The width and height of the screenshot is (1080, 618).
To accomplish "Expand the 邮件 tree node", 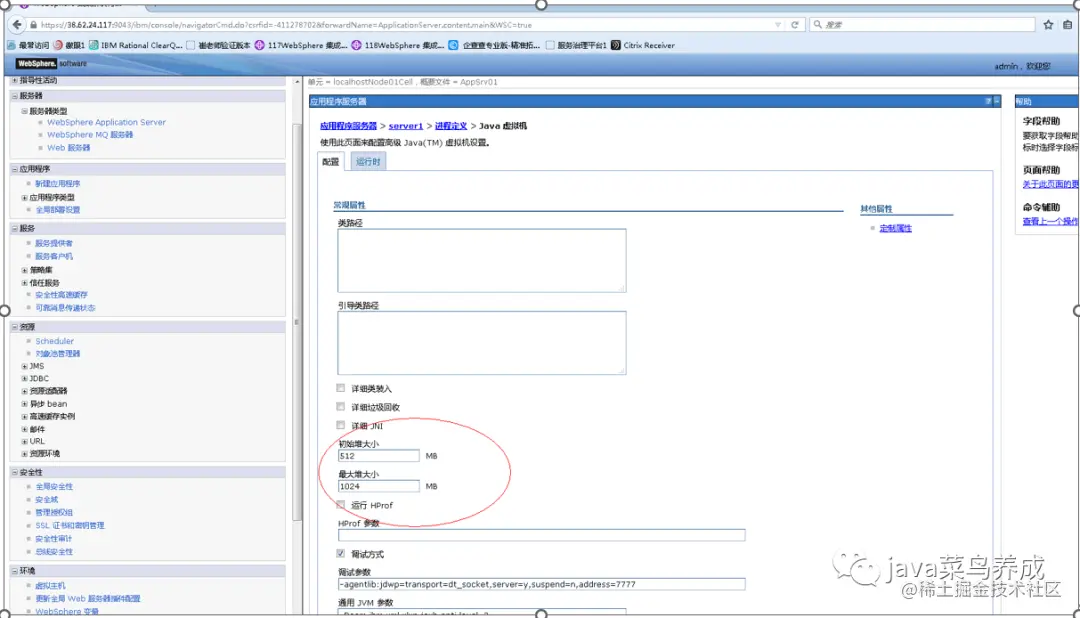I will click(x=24, y=429).
